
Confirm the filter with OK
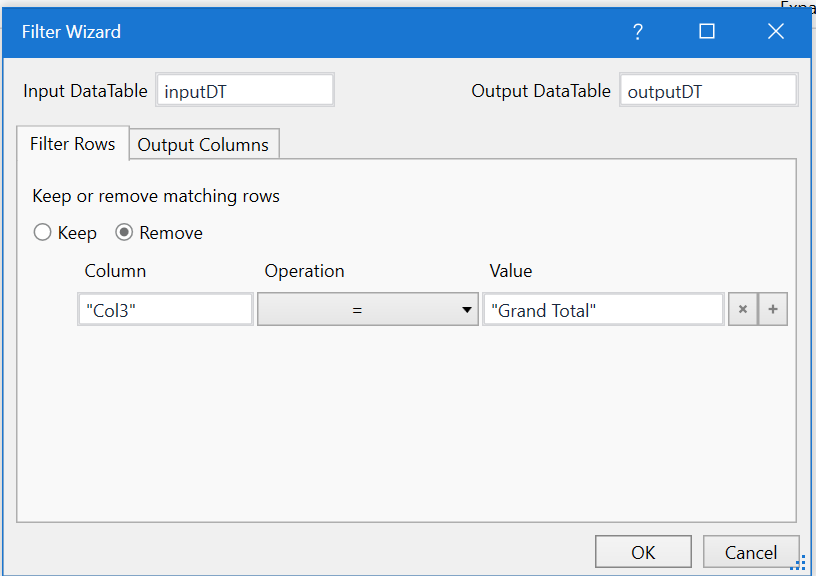point(643,552)
